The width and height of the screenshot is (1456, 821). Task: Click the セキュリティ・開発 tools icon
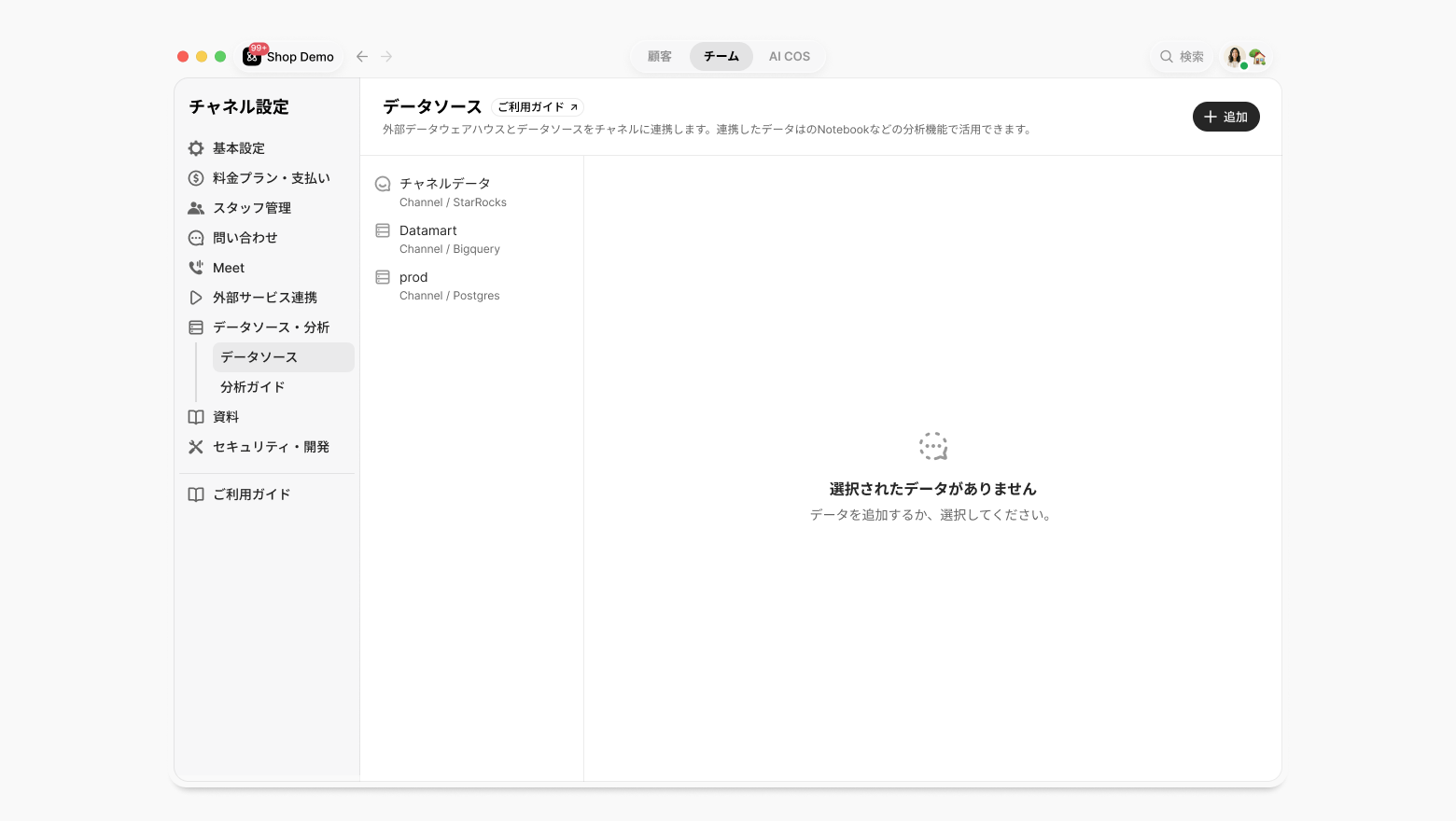196,447
